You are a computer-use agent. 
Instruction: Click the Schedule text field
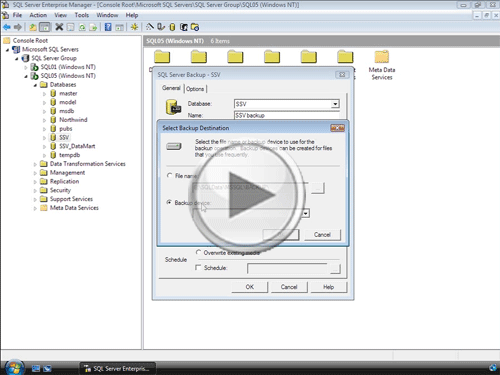click(288, 268)
